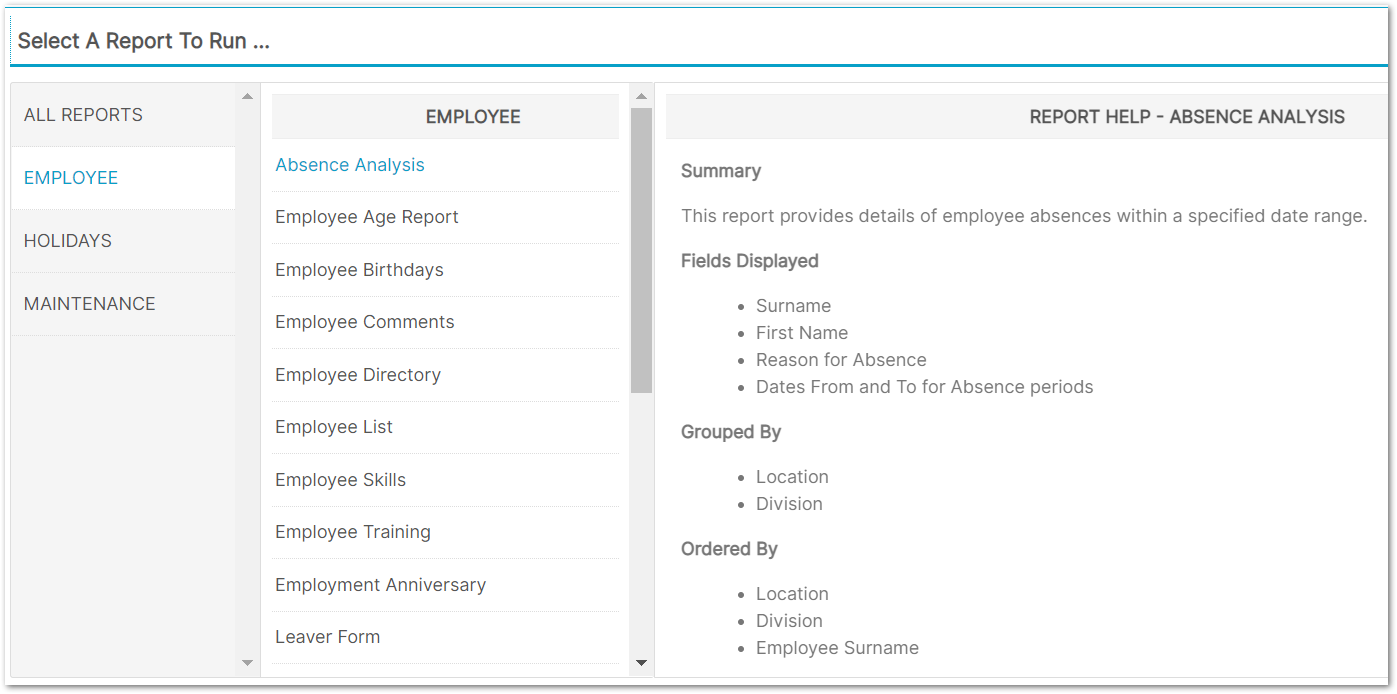
Task: Click Dates From and To bullet
Action: tap(924, 387)
